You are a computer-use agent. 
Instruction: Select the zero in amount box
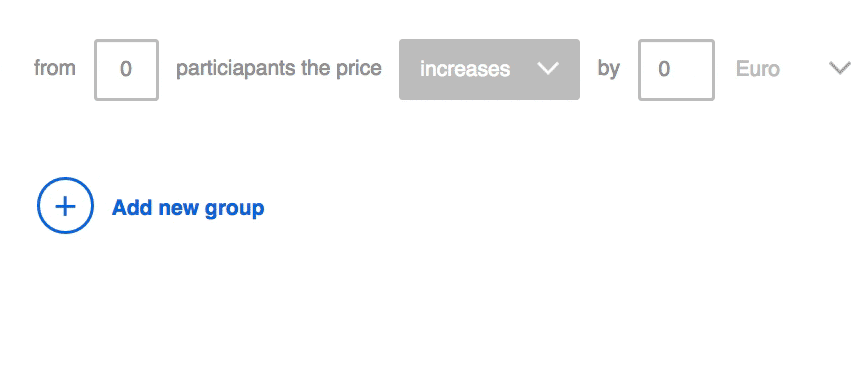coord(664,69)
